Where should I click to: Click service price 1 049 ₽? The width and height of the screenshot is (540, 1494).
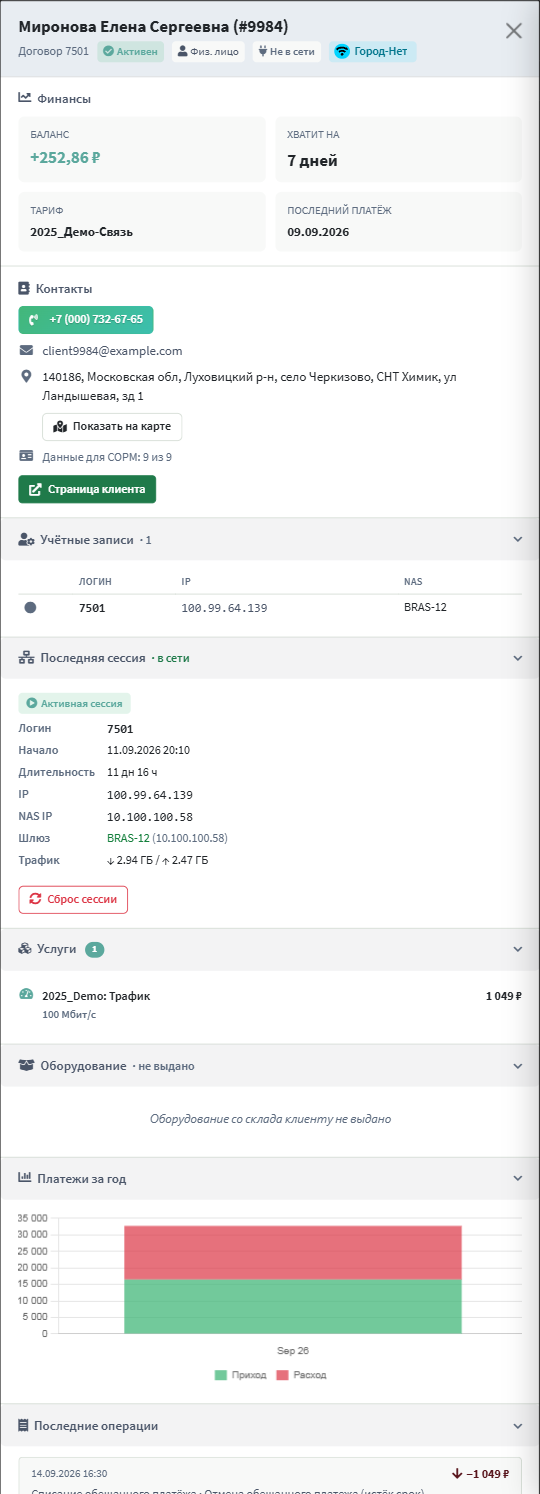point(504,996)
